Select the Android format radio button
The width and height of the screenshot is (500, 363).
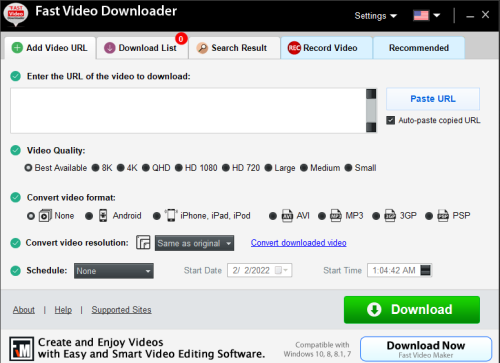(x=89, y=216)
